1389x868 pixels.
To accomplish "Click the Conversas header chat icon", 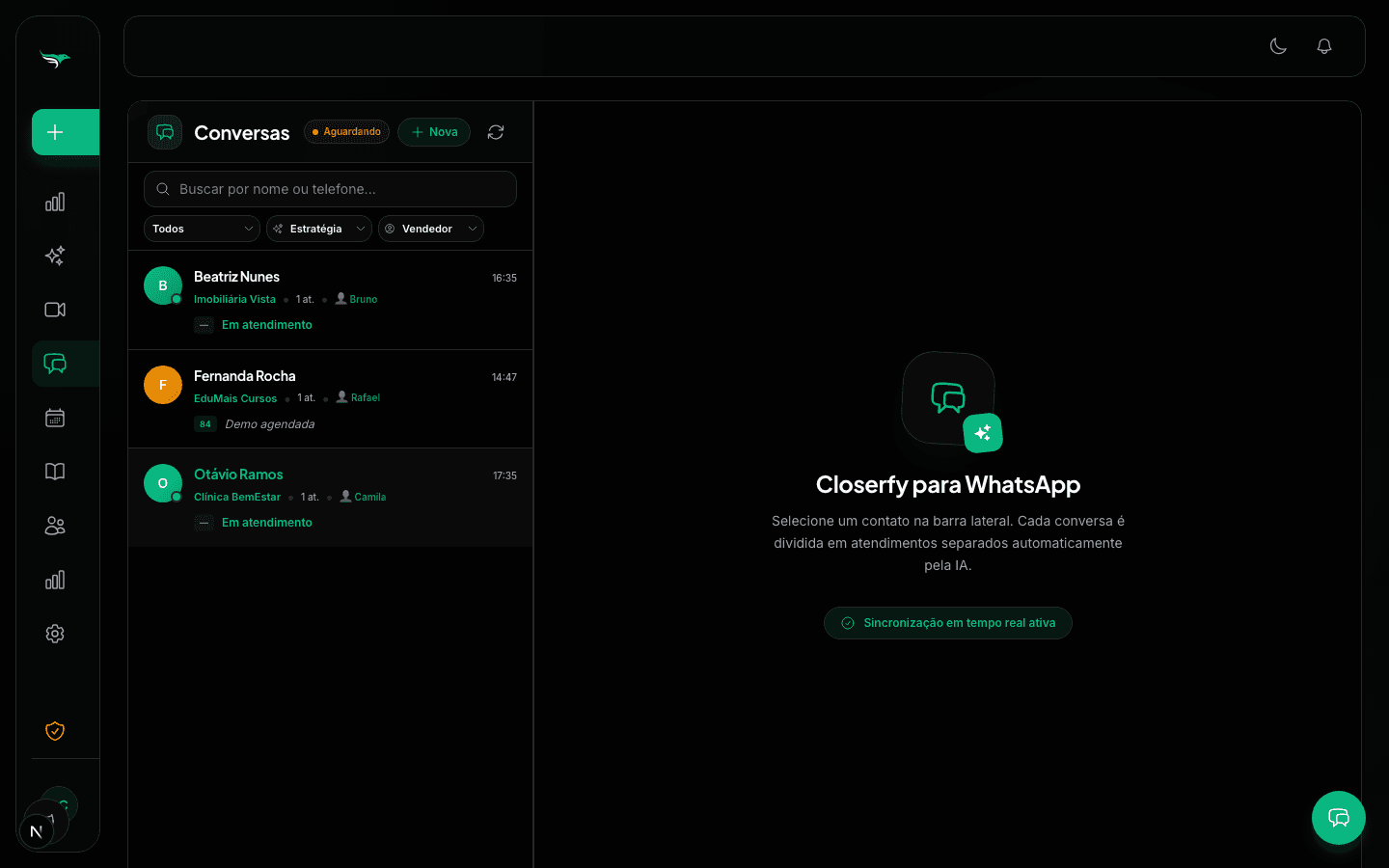I will pyautogui.click(x=165, y=132).
